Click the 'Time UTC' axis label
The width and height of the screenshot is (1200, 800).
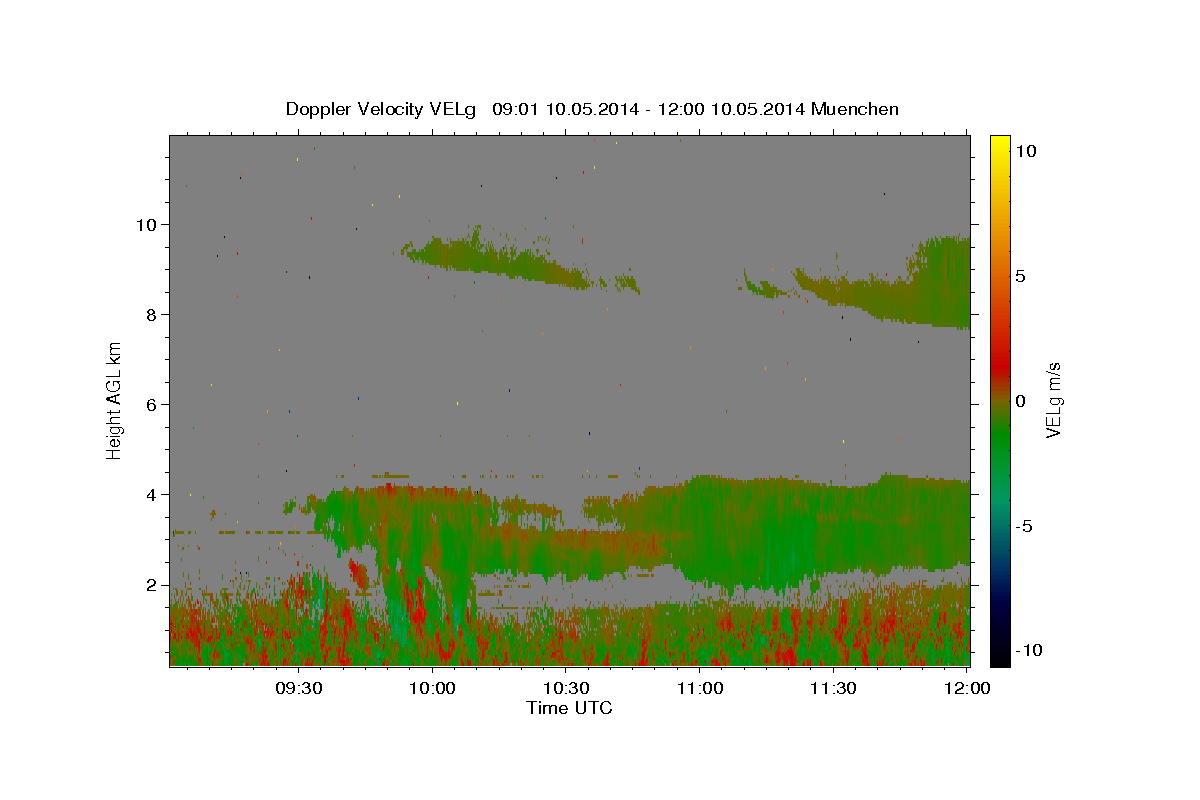tap(569, 708)
